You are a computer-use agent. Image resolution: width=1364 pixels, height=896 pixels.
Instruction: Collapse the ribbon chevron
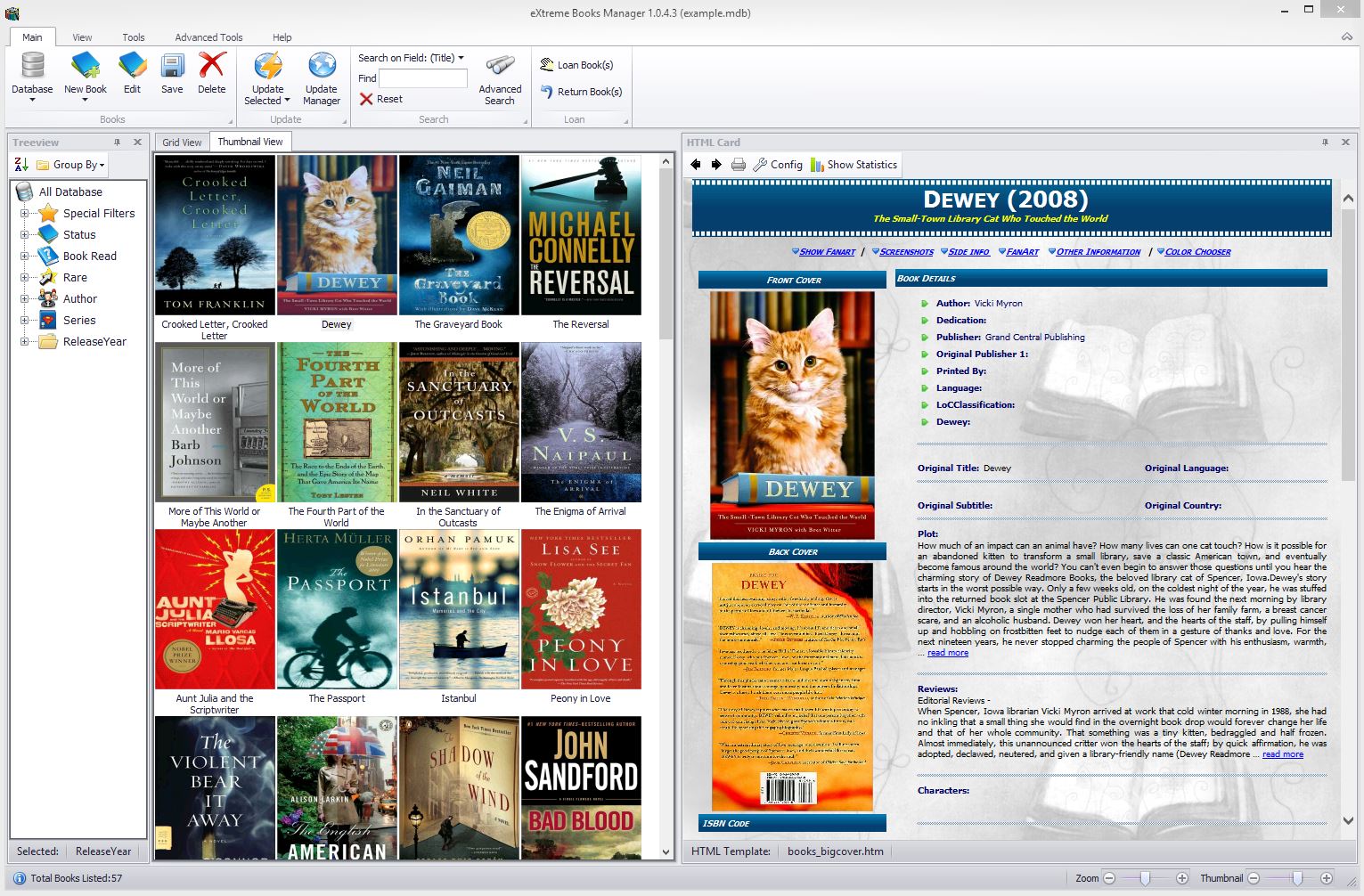point(1346,37)
